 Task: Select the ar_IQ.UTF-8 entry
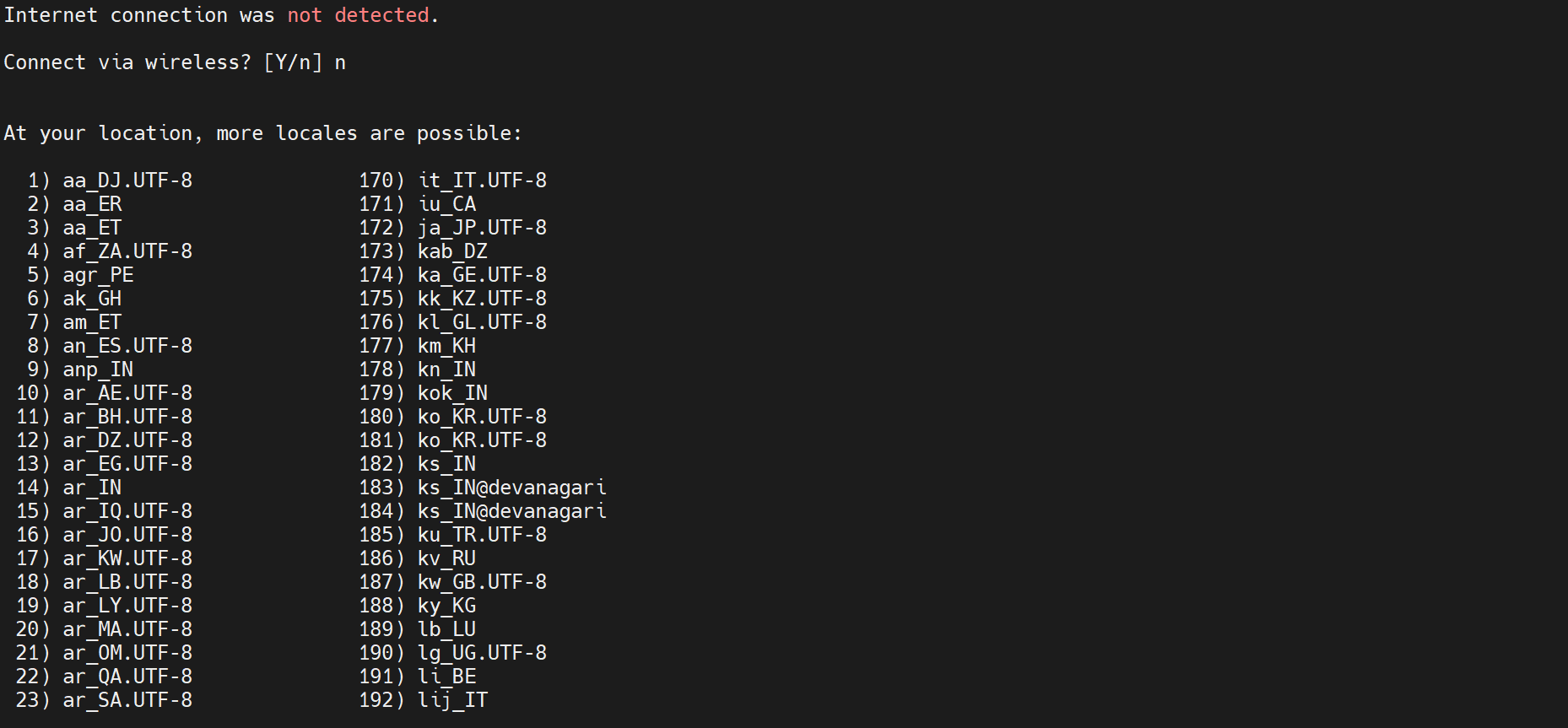[127, 511]
